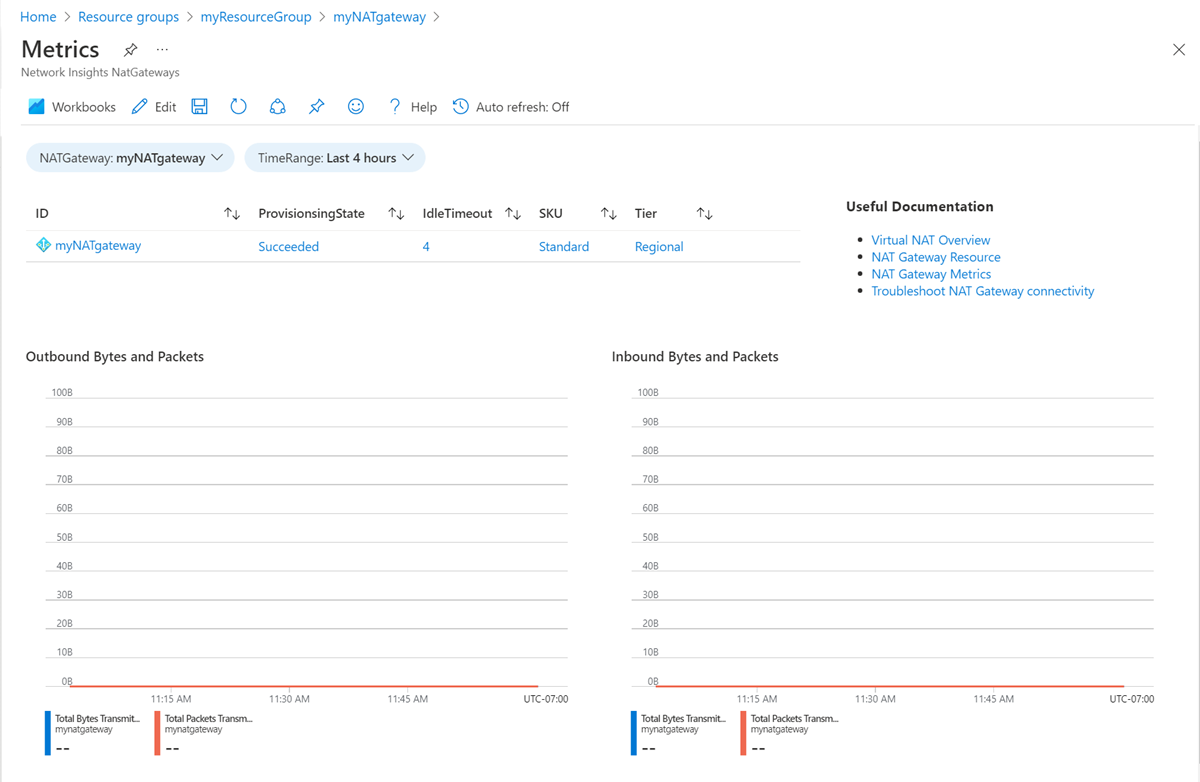
Task: Expand the TimeRange Last 4 hours selector
Action: [335, 157]
